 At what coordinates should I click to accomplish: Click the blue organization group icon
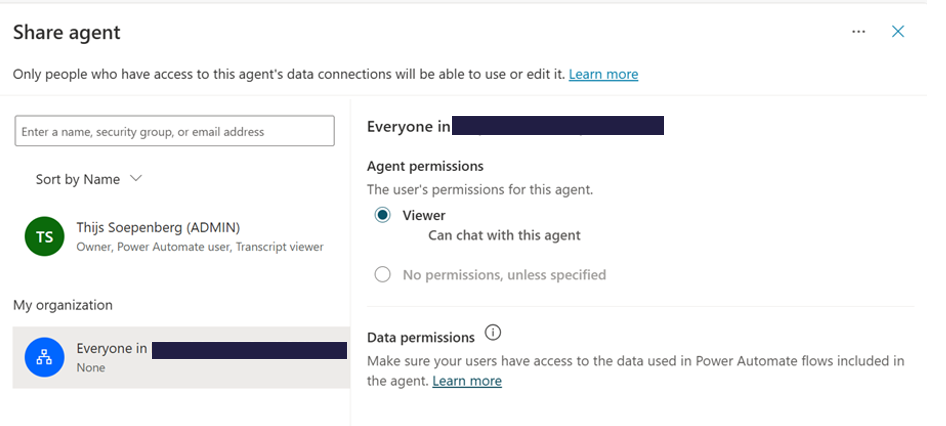click(44, 357)
